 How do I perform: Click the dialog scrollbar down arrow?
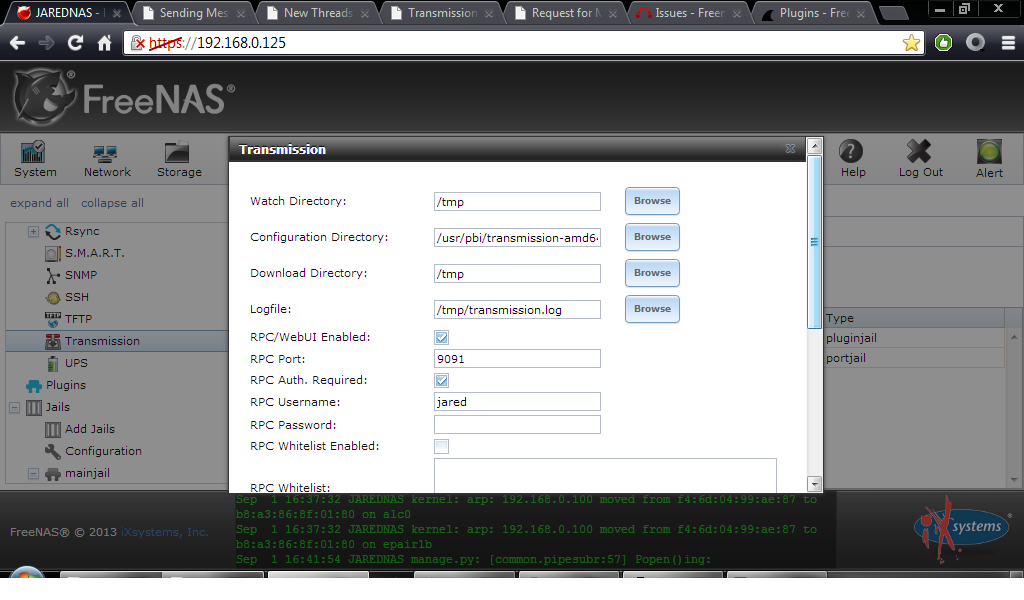point(814,484)
